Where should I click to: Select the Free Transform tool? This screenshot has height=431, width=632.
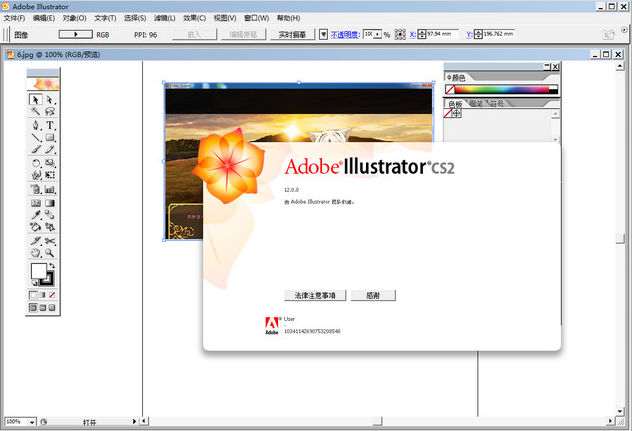pyautogui.click(x=50, y=175)
